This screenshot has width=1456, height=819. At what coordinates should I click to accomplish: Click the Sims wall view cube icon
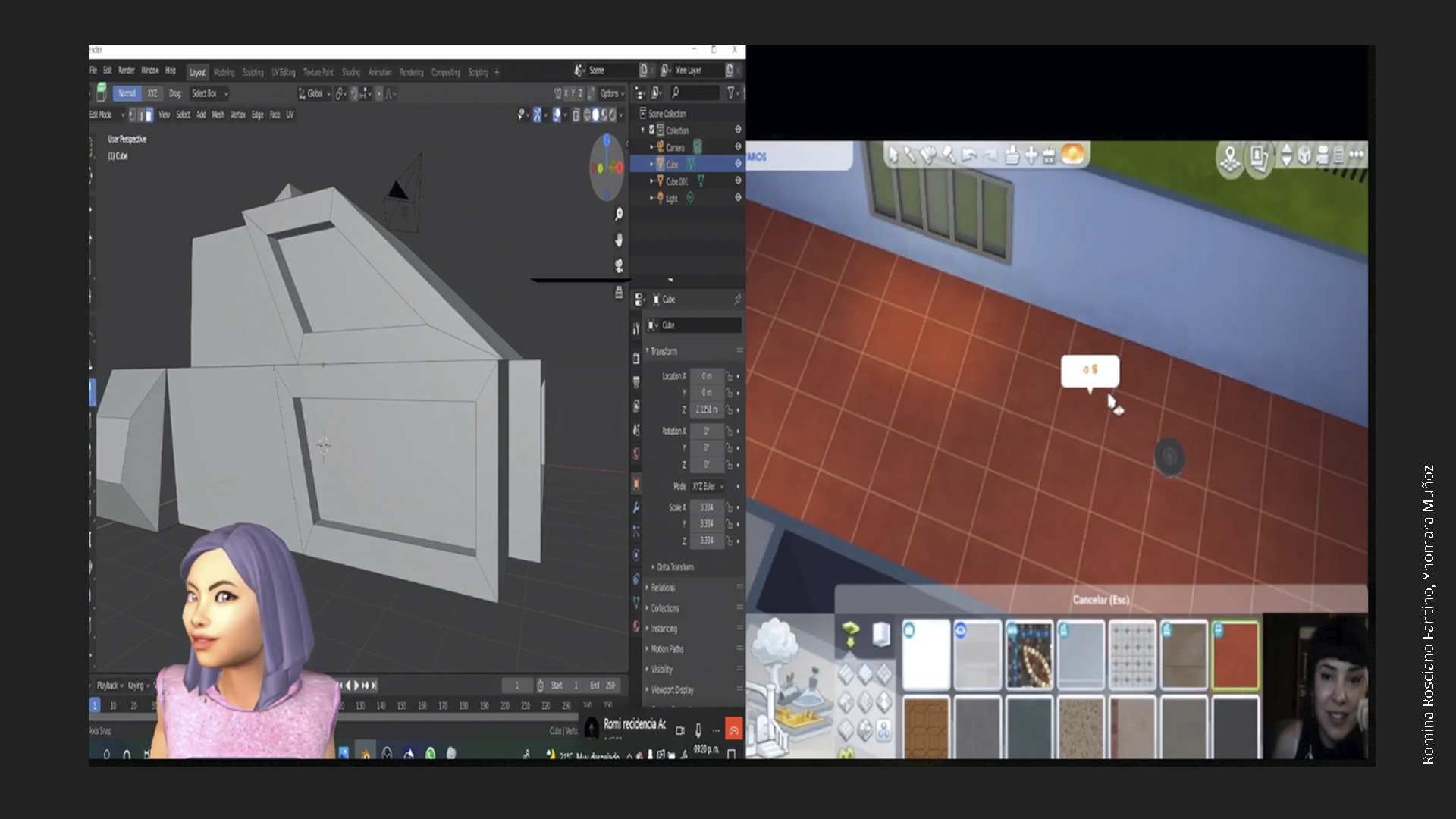pos(1304,155)
